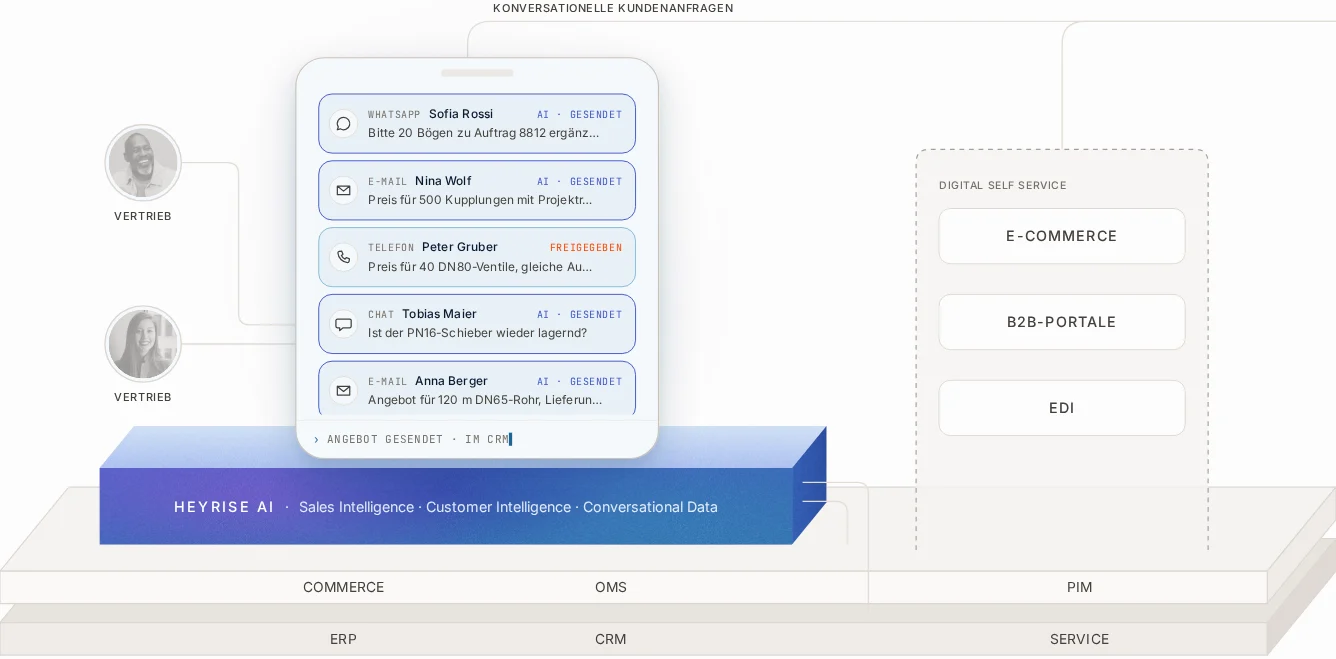Click the KONVERSATIONELLE KUNDENANFRAGEN heading
This screenshot has height=659, width=1336.
click(x=613, y=8)
